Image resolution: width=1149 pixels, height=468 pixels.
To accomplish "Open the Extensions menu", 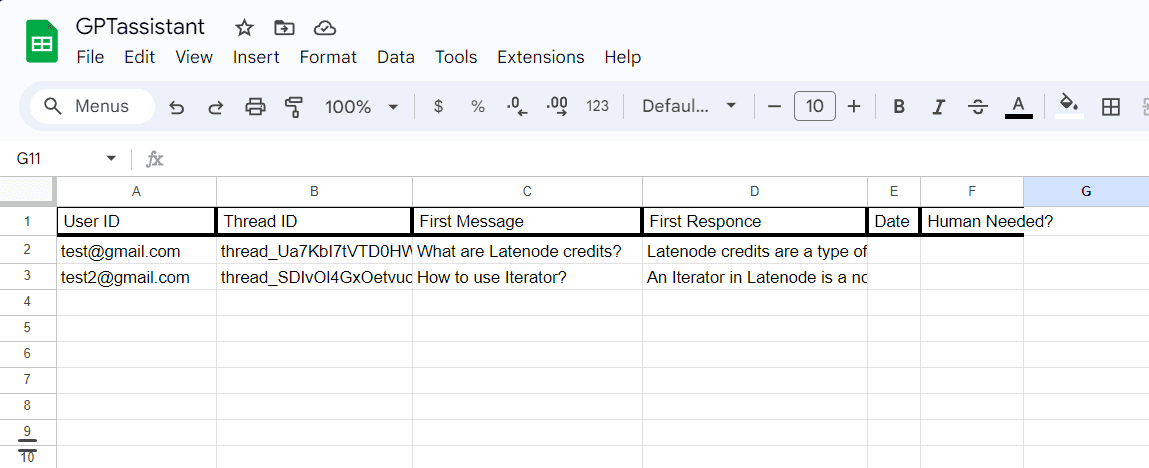I will point(540,57).
